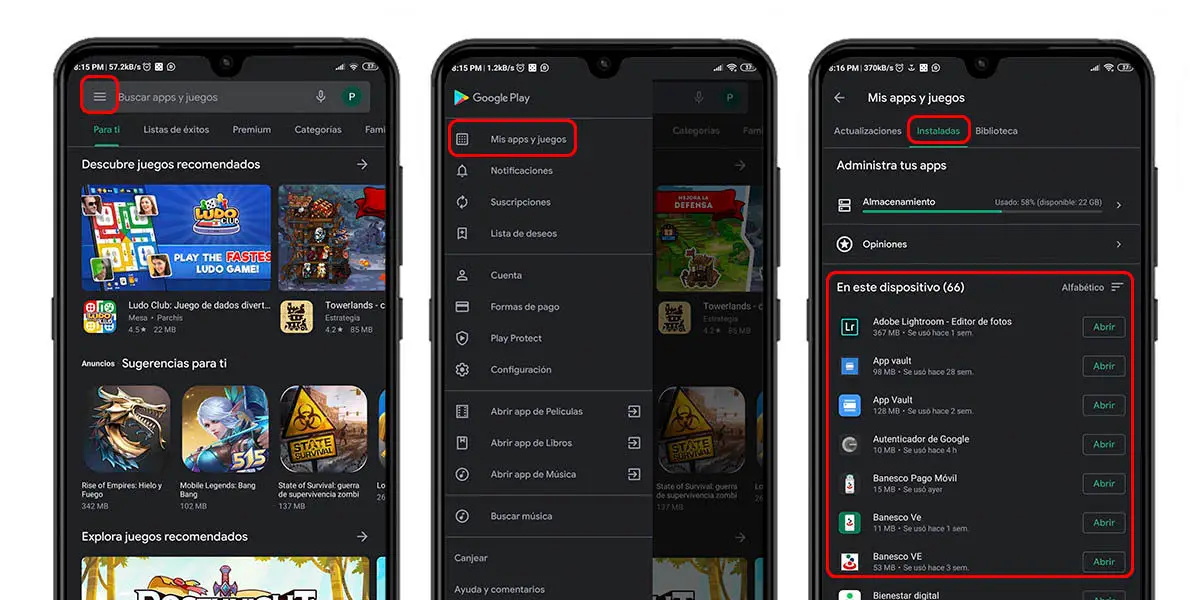Select the Para ti tab
The image size is (1200, 600).
106,130
